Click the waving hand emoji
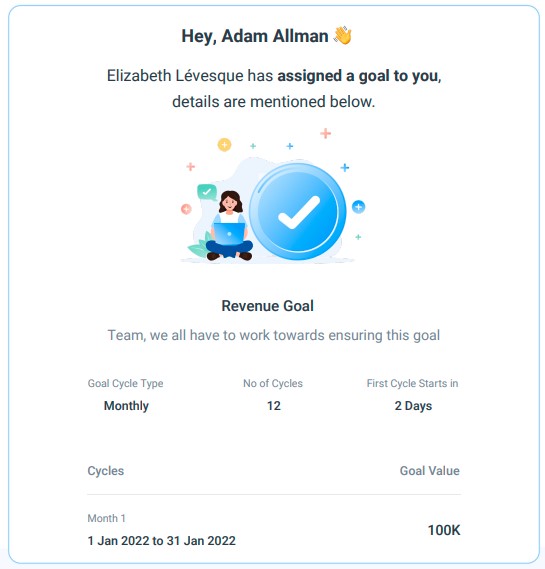 pos(343,36)
